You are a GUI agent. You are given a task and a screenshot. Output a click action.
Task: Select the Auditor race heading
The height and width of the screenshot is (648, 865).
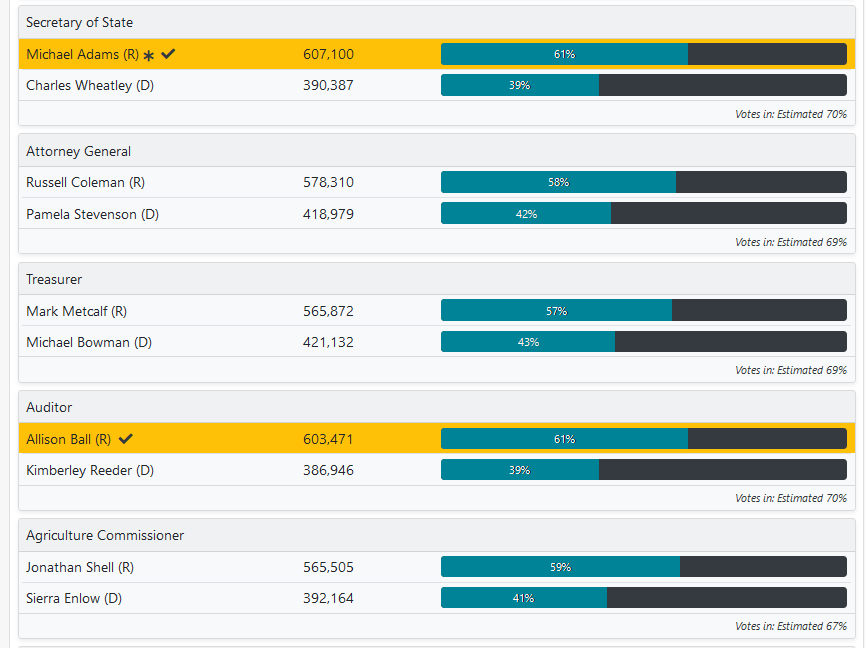click(49, 407)
